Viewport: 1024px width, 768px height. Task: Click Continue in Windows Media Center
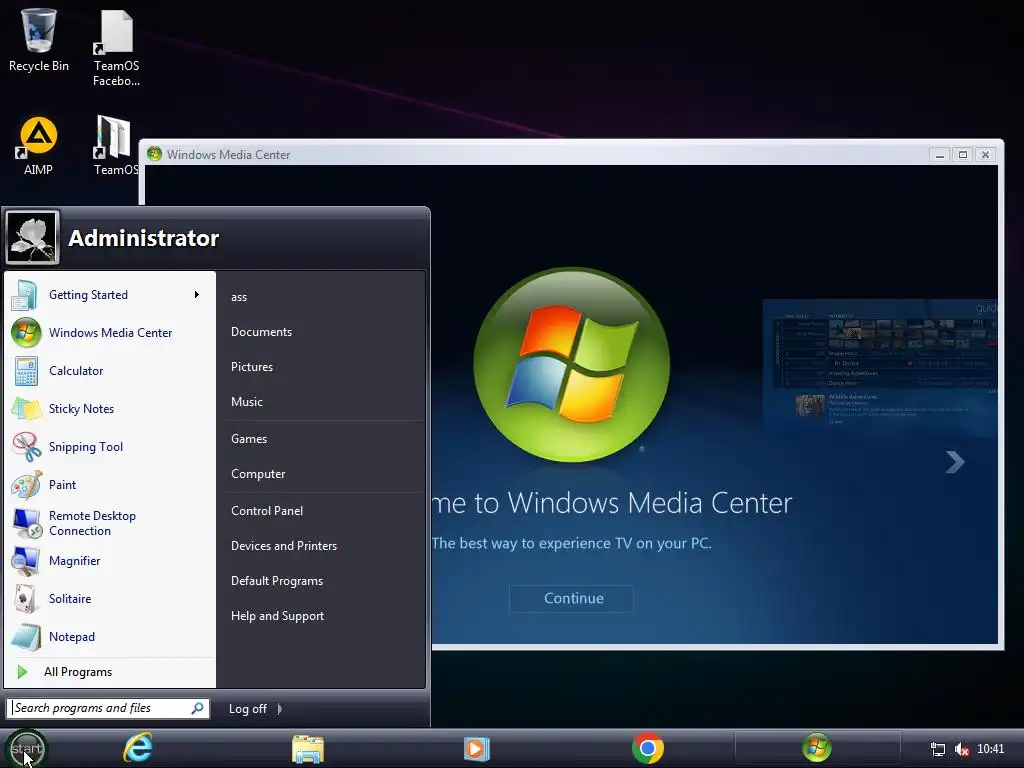click(571, 598)
